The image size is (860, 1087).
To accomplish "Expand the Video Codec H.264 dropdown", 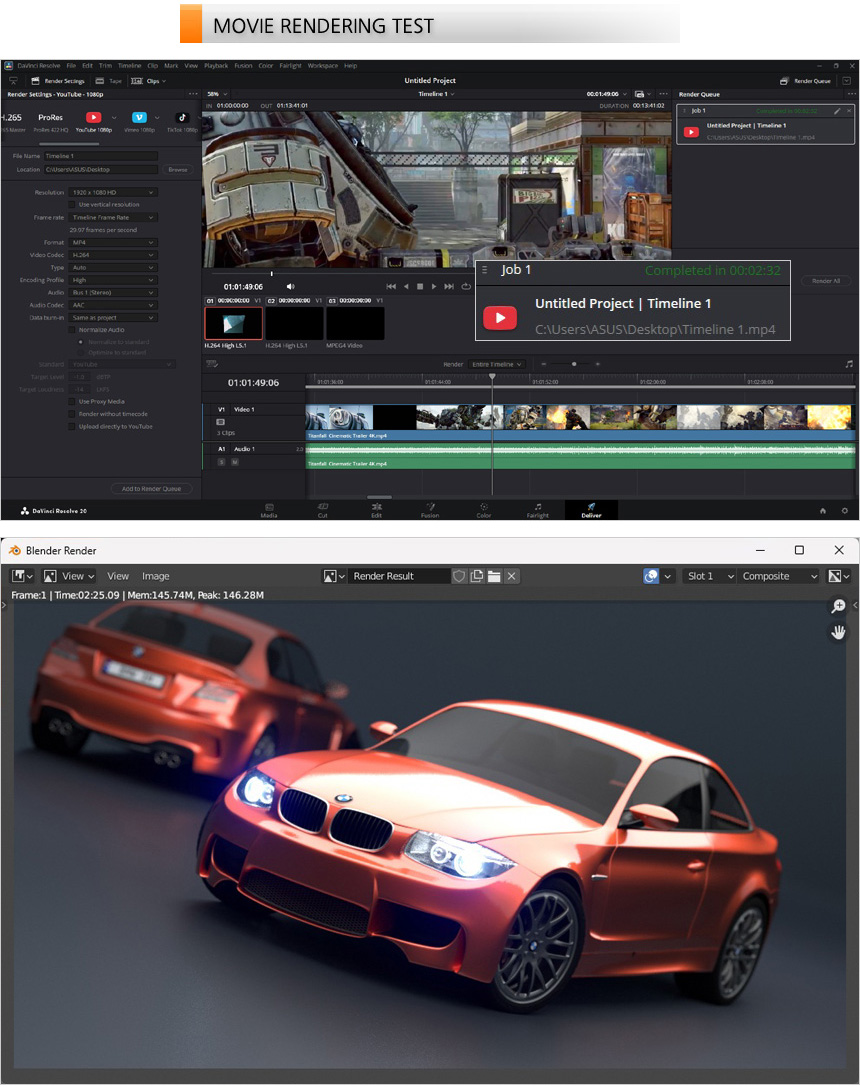I will pyautogui.click(x=113, y=255).
